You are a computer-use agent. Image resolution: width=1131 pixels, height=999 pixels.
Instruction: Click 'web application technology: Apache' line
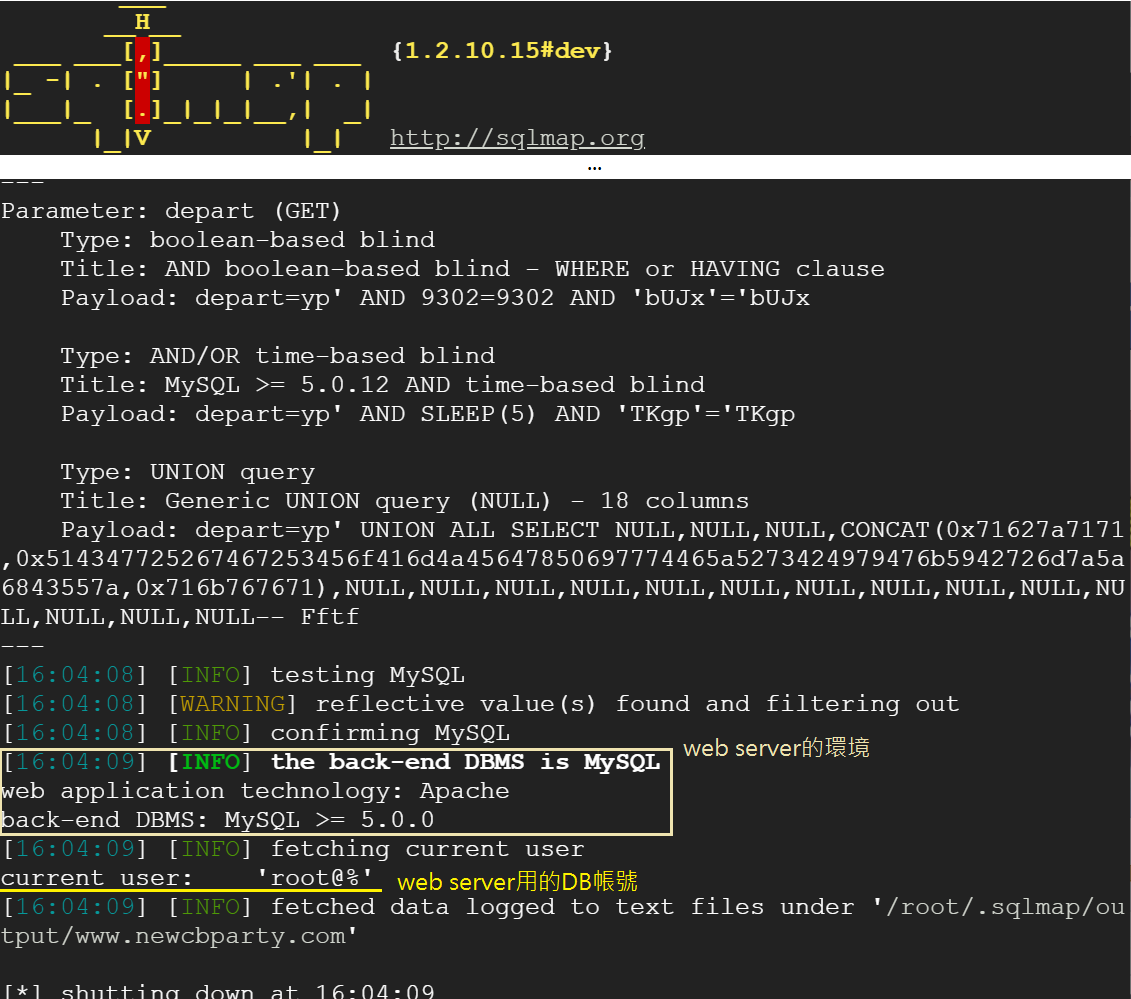pos(255,791)
